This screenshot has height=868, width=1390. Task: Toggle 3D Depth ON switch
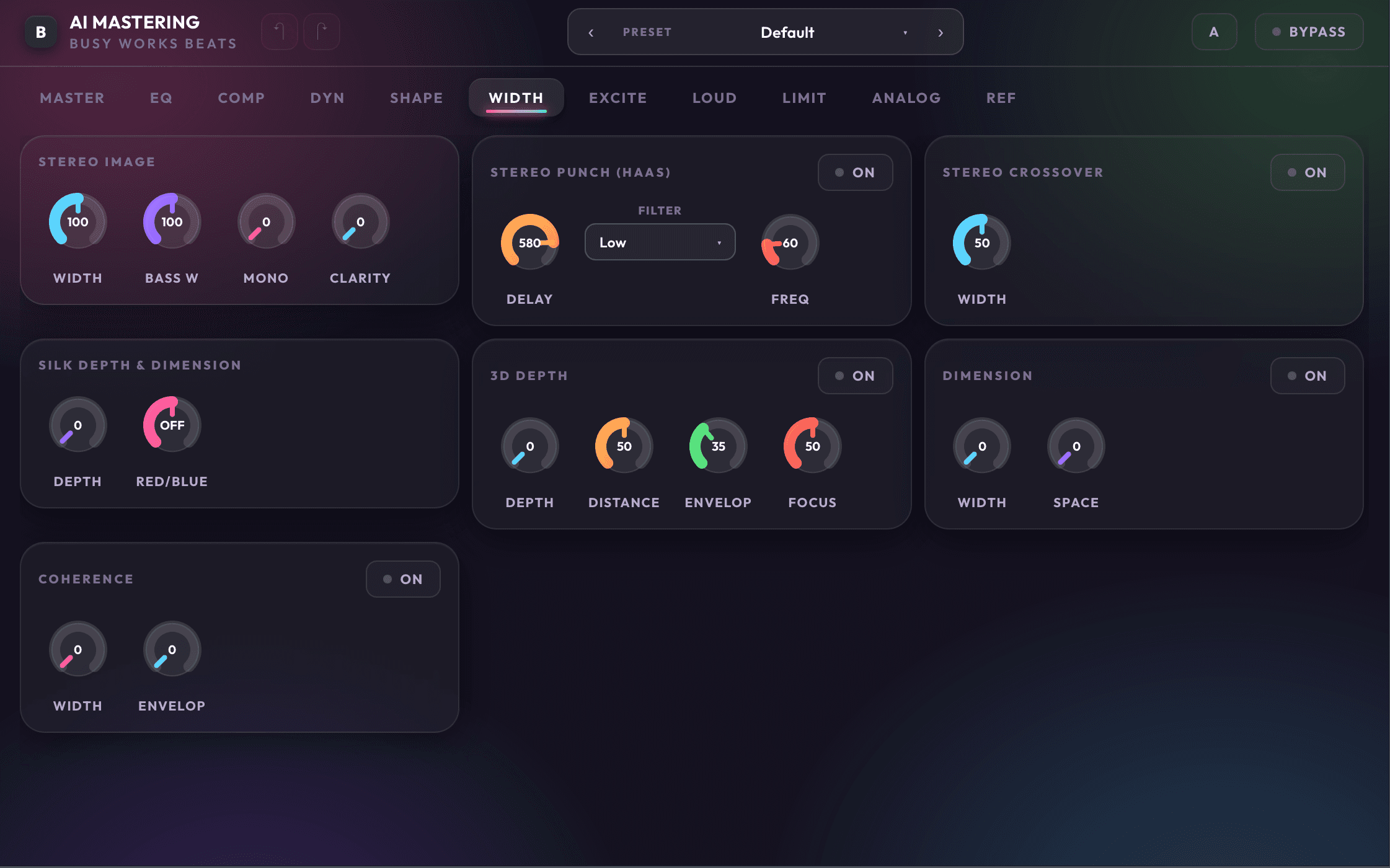(x=855, y=376)
